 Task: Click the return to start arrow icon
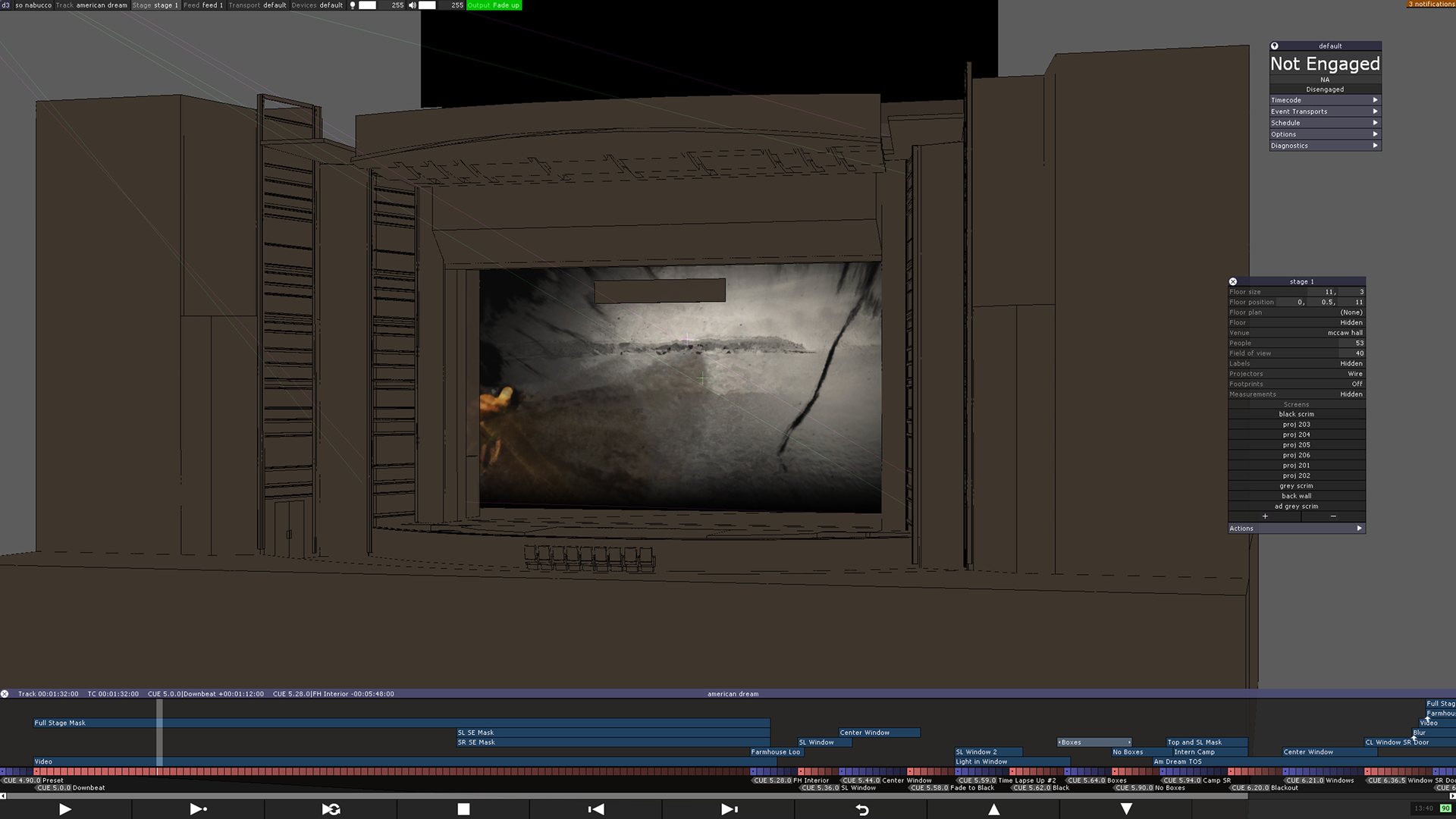[x=861, y=809]
